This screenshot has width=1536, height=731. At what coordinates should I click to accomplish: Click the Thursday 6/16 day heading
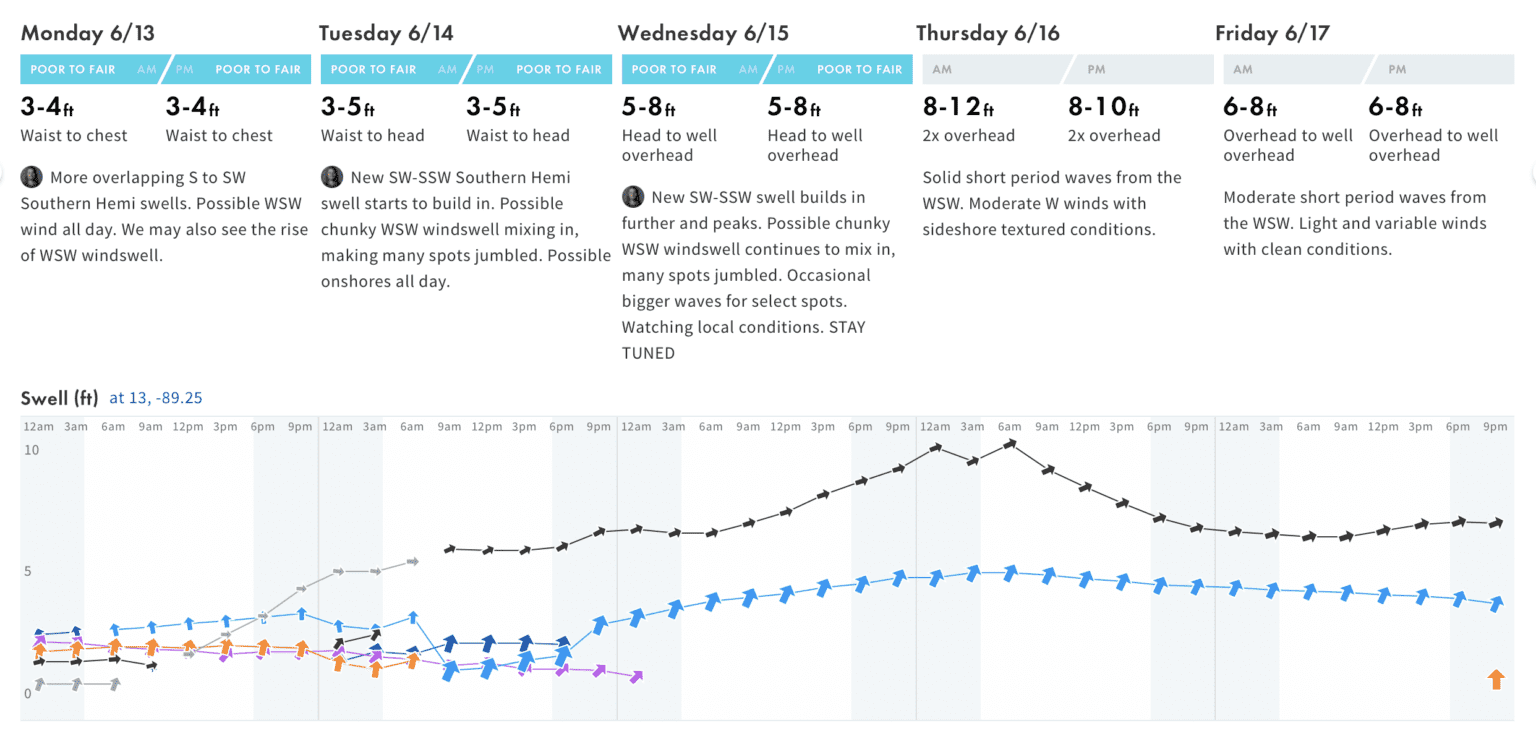pos(987,33)
